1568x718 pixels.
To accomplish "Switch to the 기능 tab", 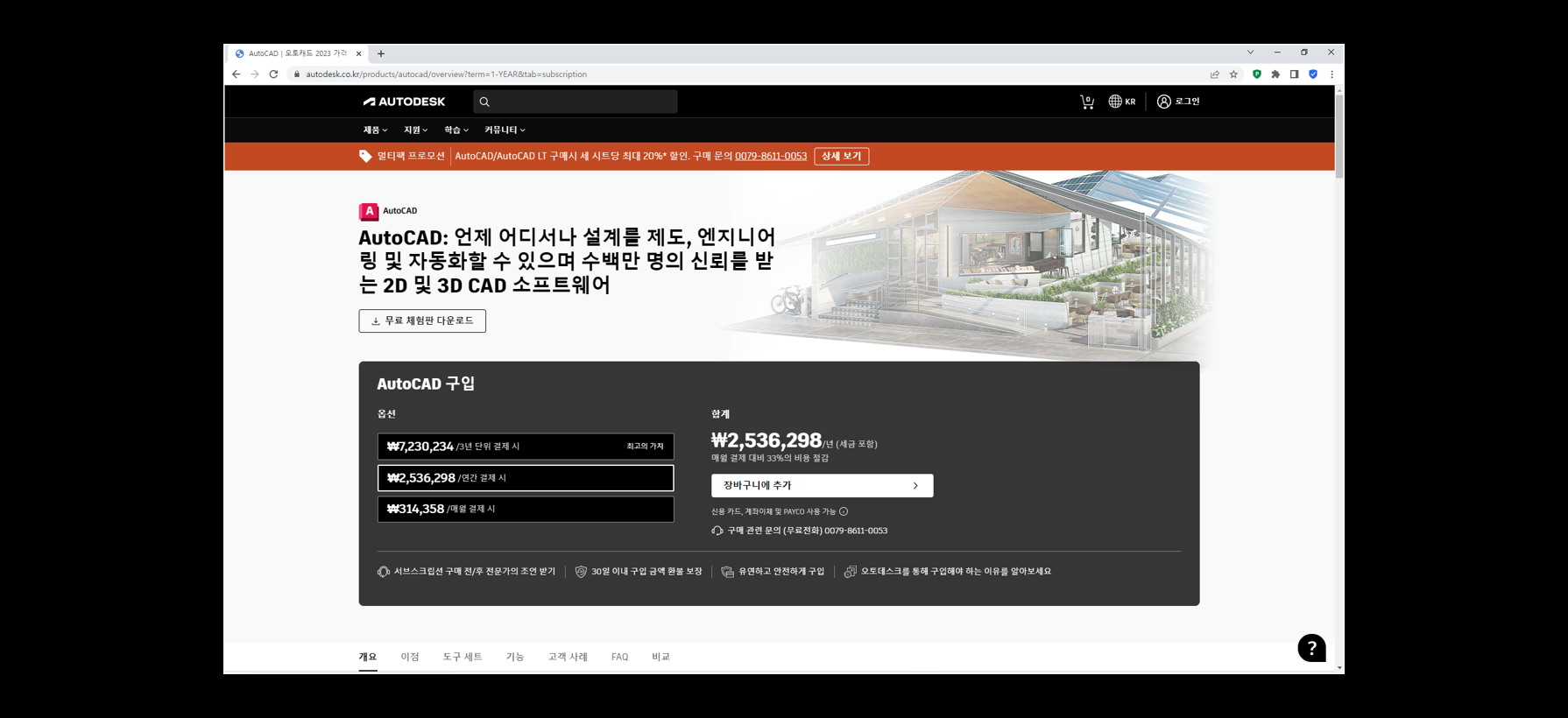I will click(x=515, y=657).
